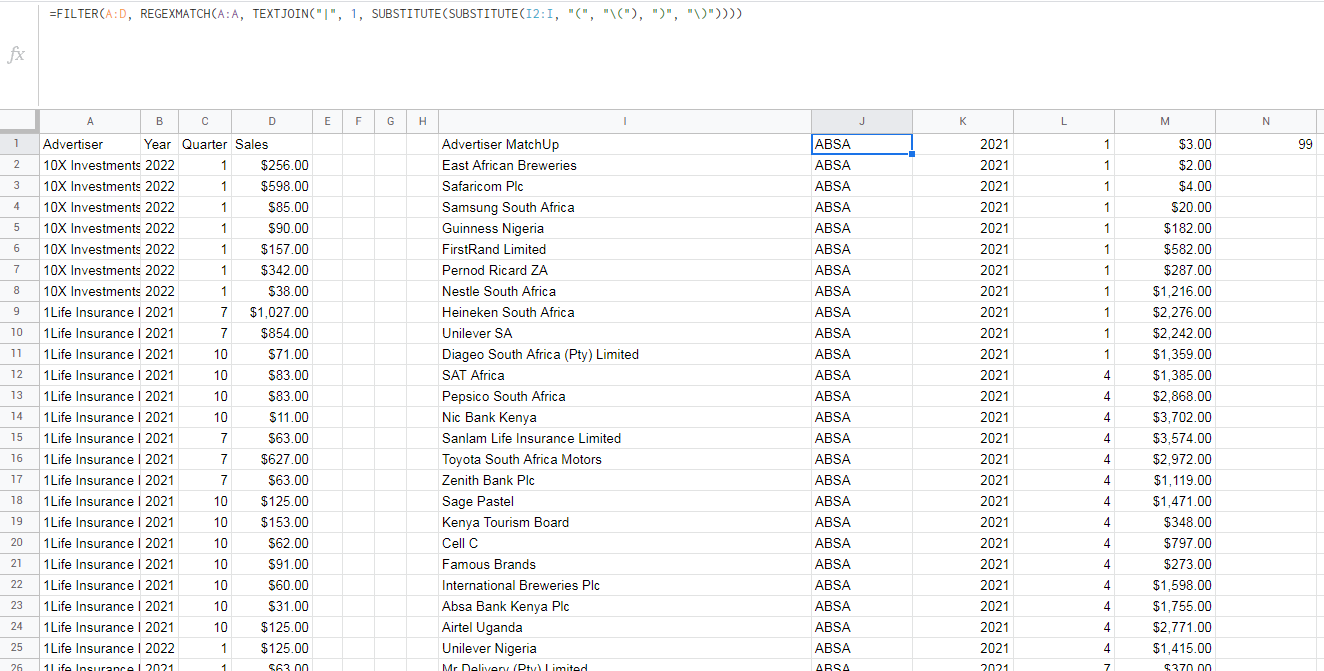Click the cell containing 99
This screenshot has height=671, width=1324.
[x=1266, y=144]
